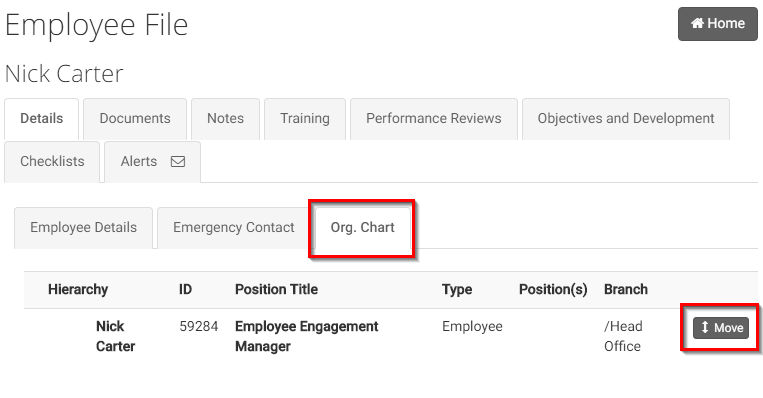Open the Details tab
This screenshot has height=398, width=763.
[x=41, y=119]
